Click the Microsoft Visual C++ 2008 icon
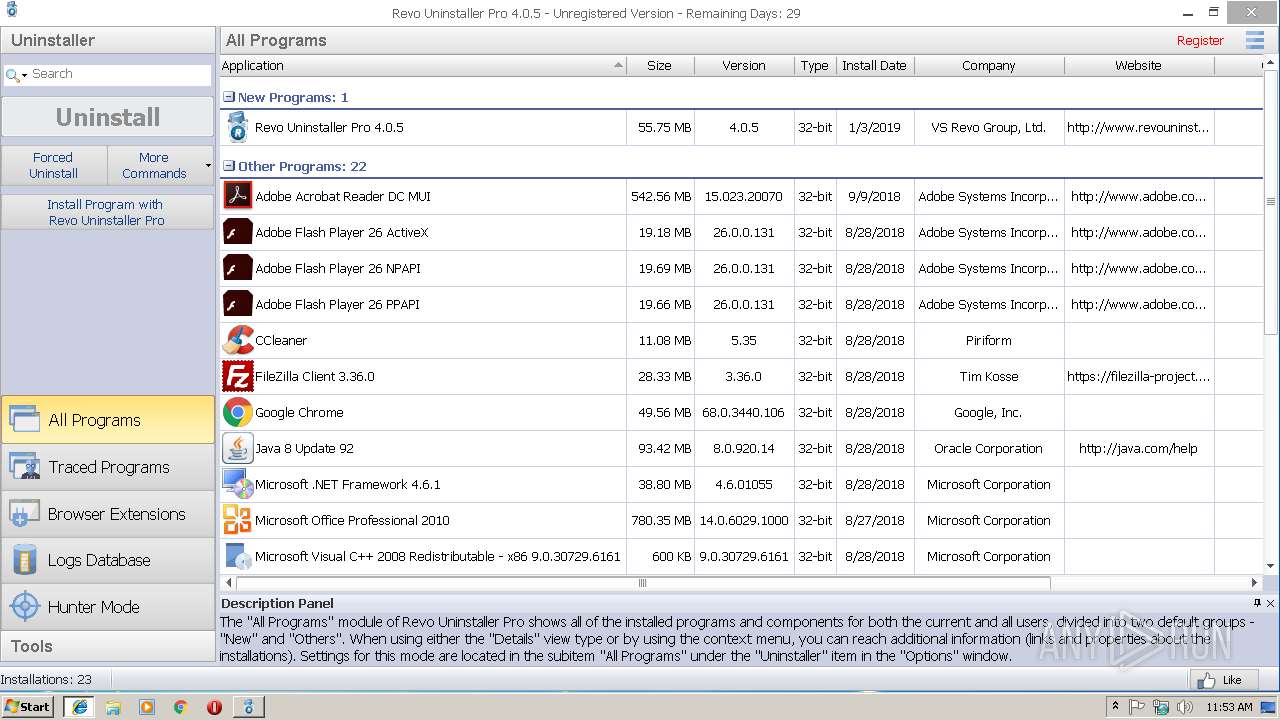 click(237, 556)
